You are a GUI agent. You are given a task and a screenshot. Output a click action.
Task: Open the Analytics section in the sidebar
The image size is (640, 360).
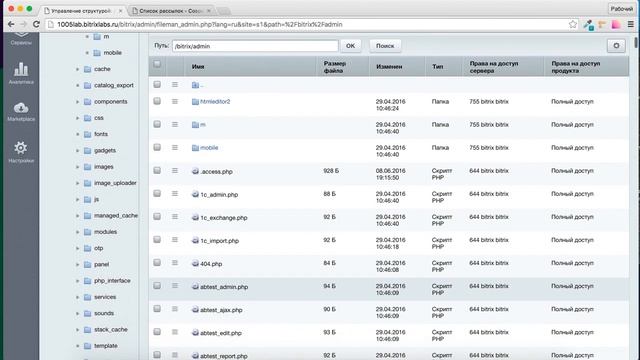pyautogui.click(x=21, y=73)
